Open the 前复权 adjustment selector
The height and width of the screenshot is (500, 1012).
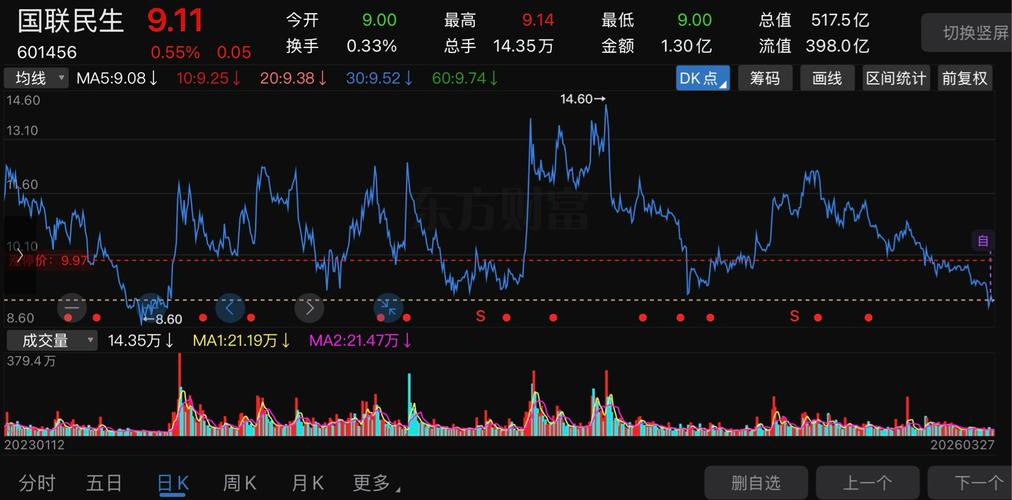tap(965, 79)
